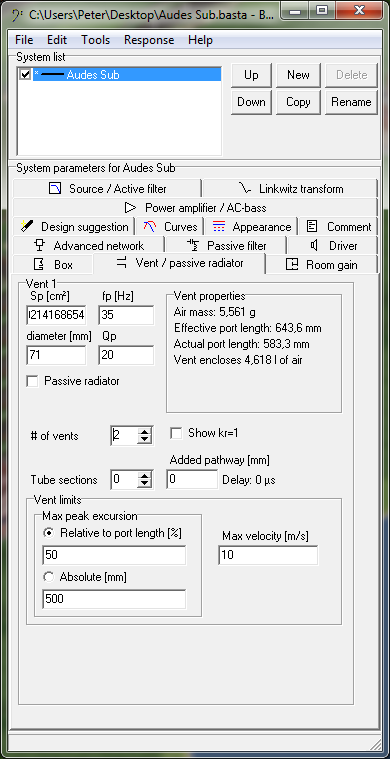Open the Source / Active filter tab
This screenshot has width=392, height=759.
coord(107,189)
